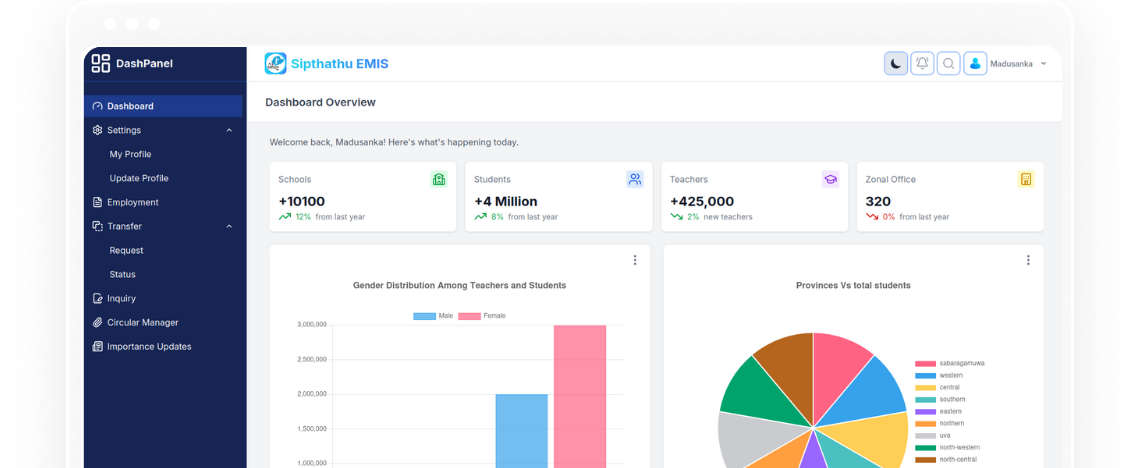Click the sabaragamuwa legend color swatch
The width and height of the screenshot is (1140, 468).
click(x=925, y=363)
